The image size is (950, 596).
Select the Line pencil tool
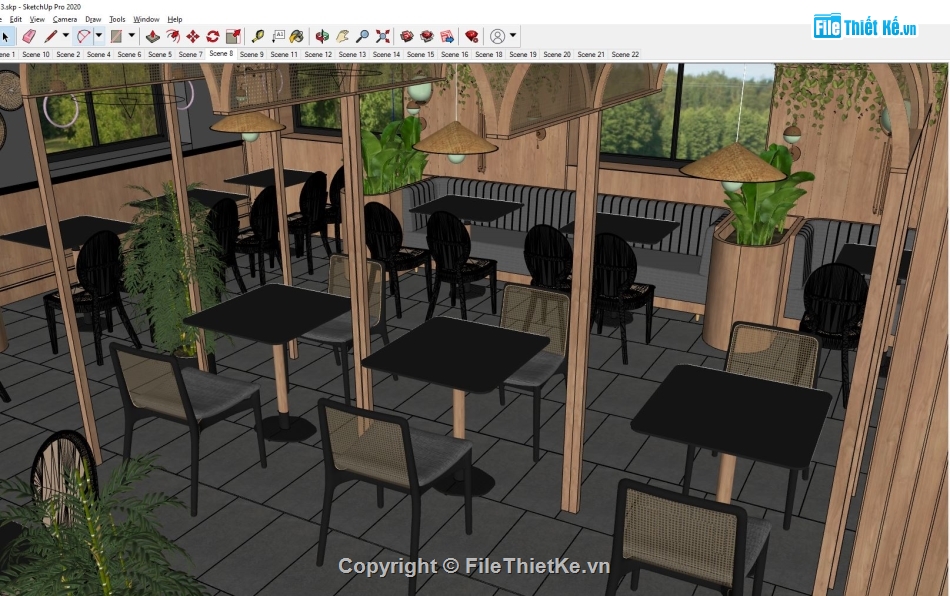coord(51,37)
